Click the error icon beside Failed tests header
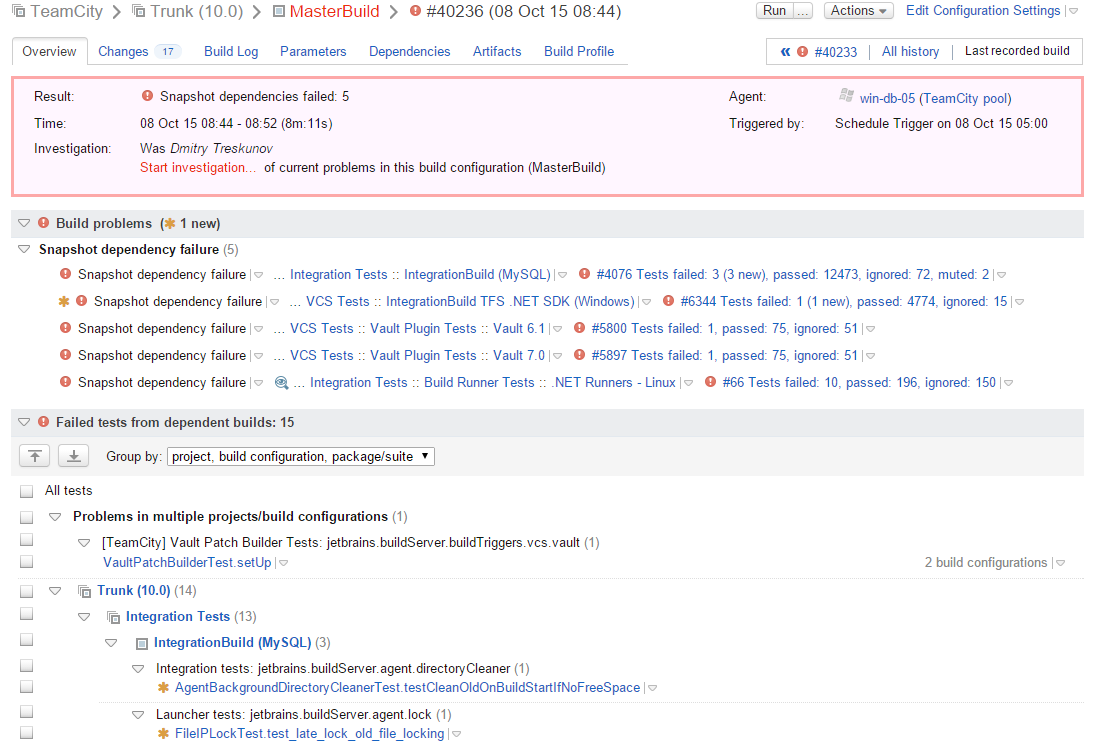Image resolution: width=1096 pixels, height=746 pixels. (x=43, y=422)
